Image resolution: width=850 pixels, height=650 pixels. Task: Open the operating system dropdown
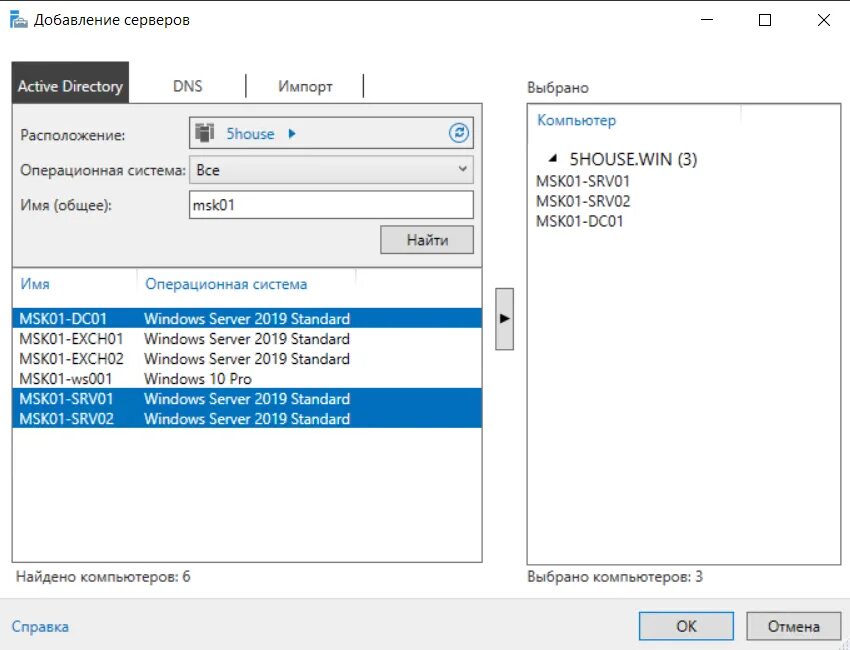331,170
